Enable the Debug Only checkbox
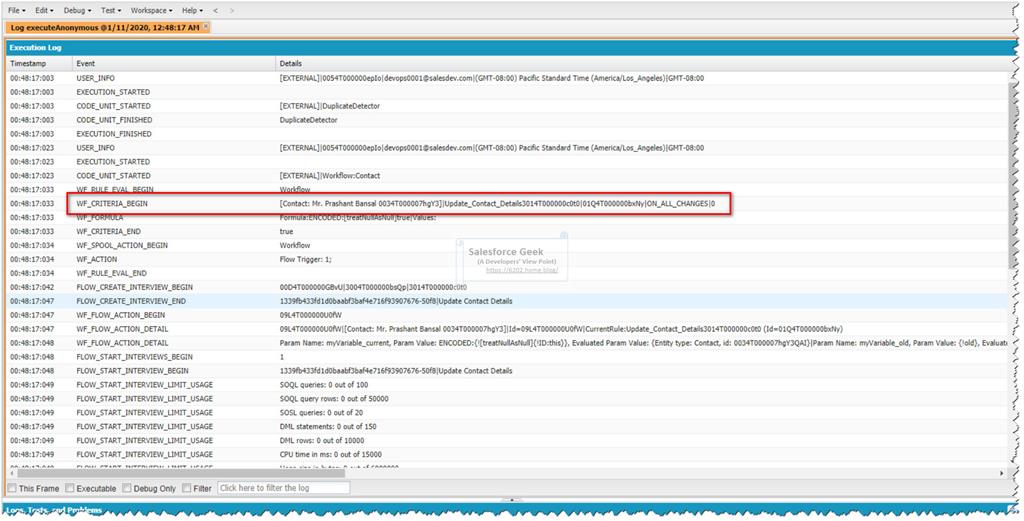 127,488
